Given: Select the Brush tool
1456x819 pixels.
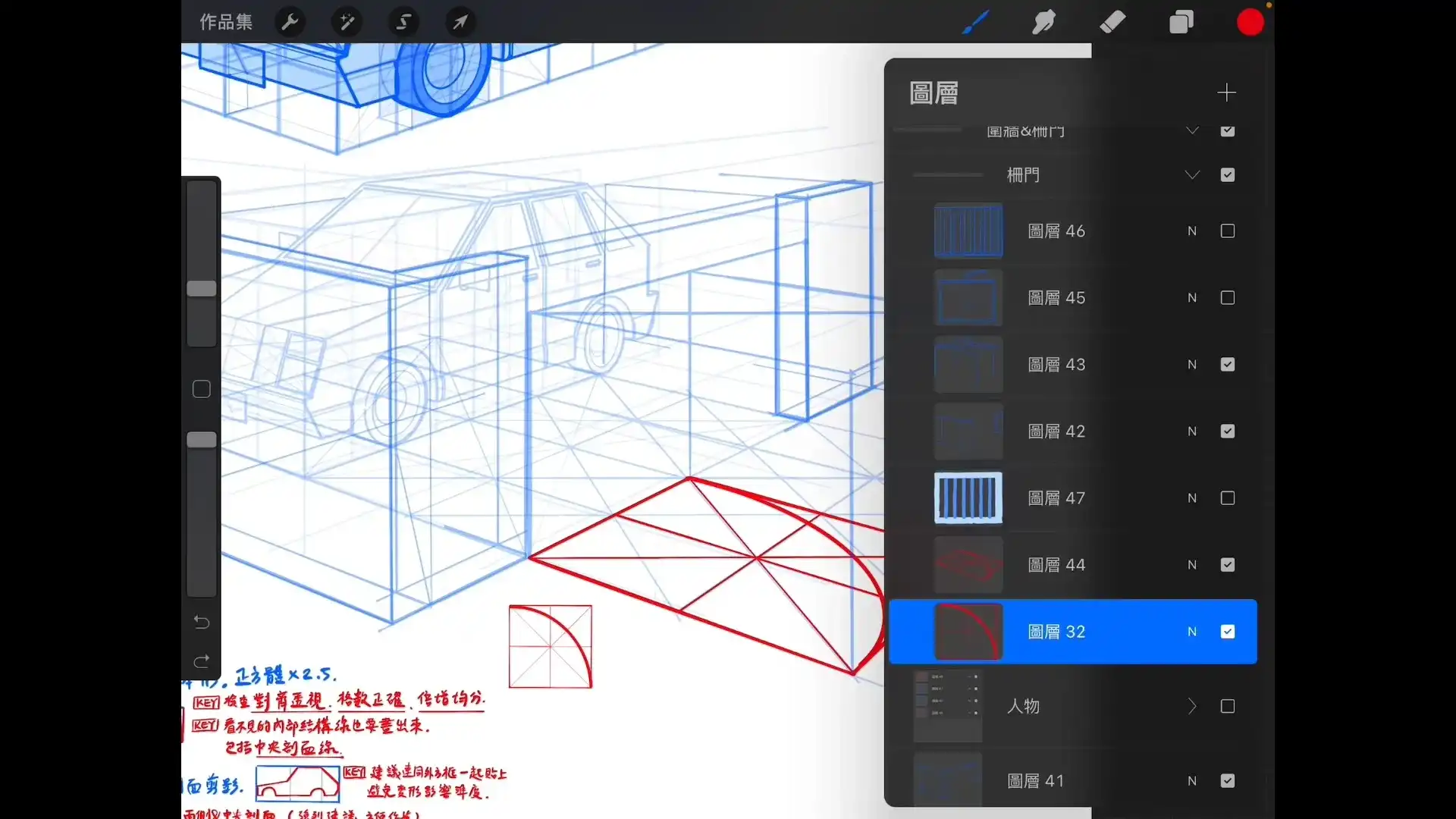Looking at the screenshot, I should [975, 21].
